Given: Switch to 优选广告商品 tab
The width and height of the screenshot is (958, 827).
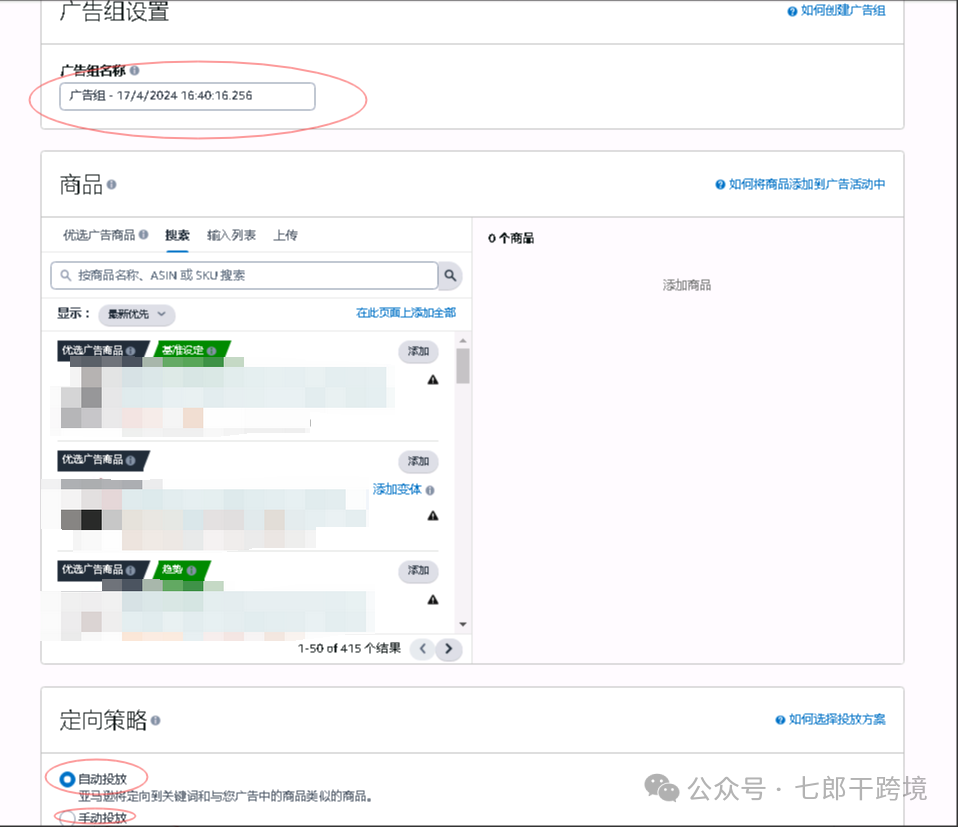Looking at the screenshot, I should tap(99, 235).
